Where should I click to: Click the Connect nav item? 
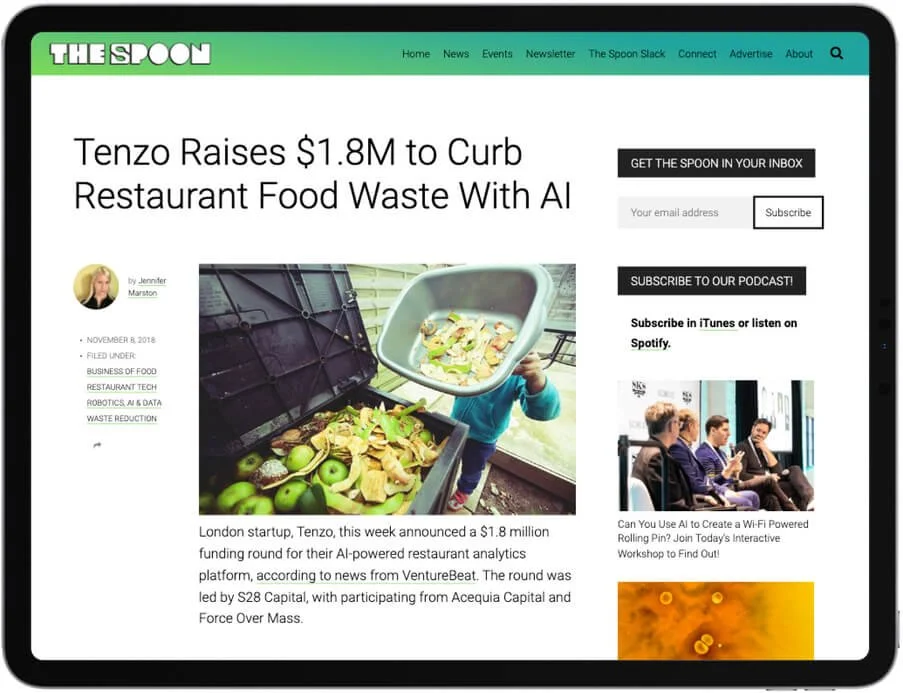(697, 54)
